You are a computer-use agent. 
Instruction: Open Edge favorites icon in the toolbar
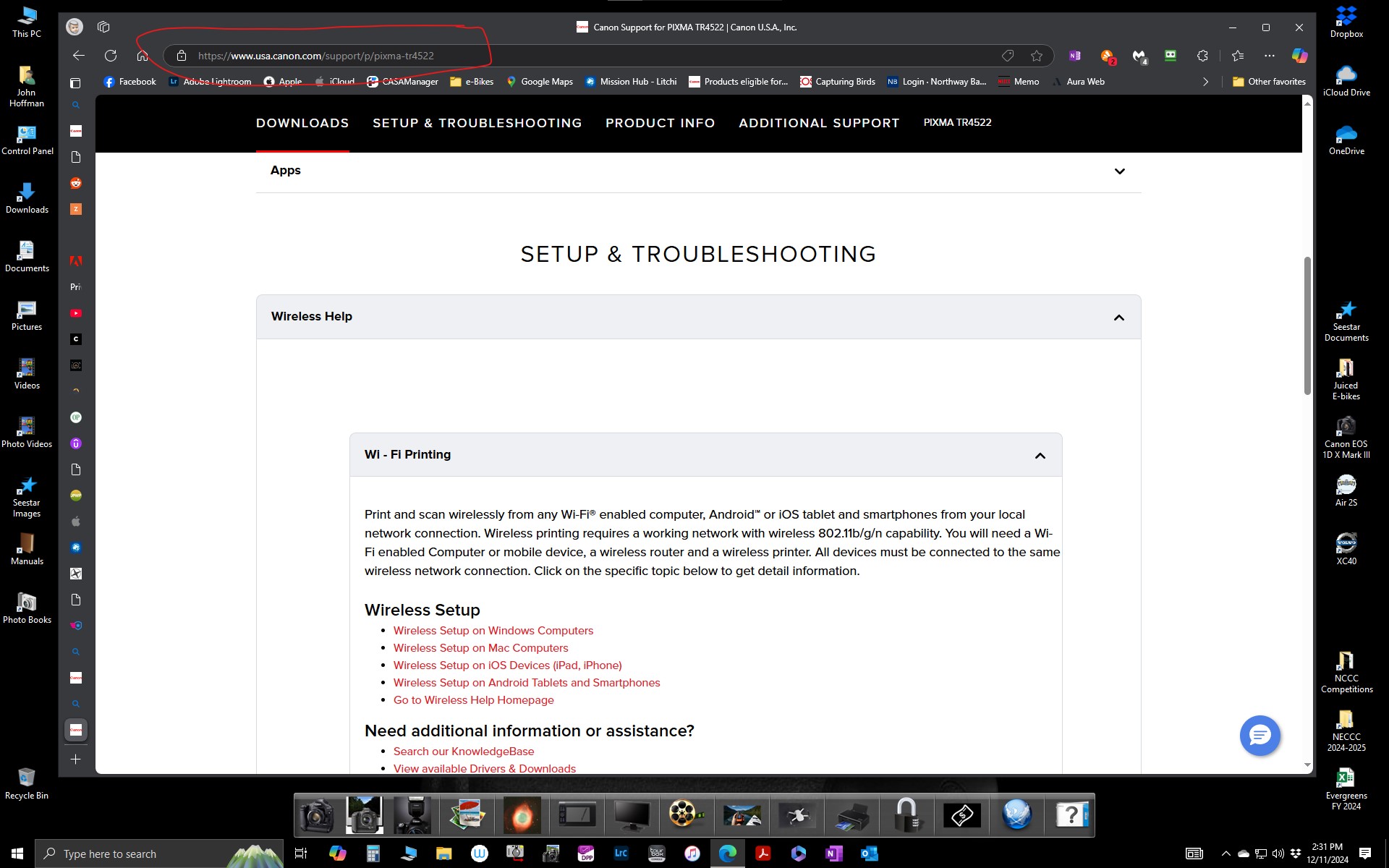coord(1237,56)
